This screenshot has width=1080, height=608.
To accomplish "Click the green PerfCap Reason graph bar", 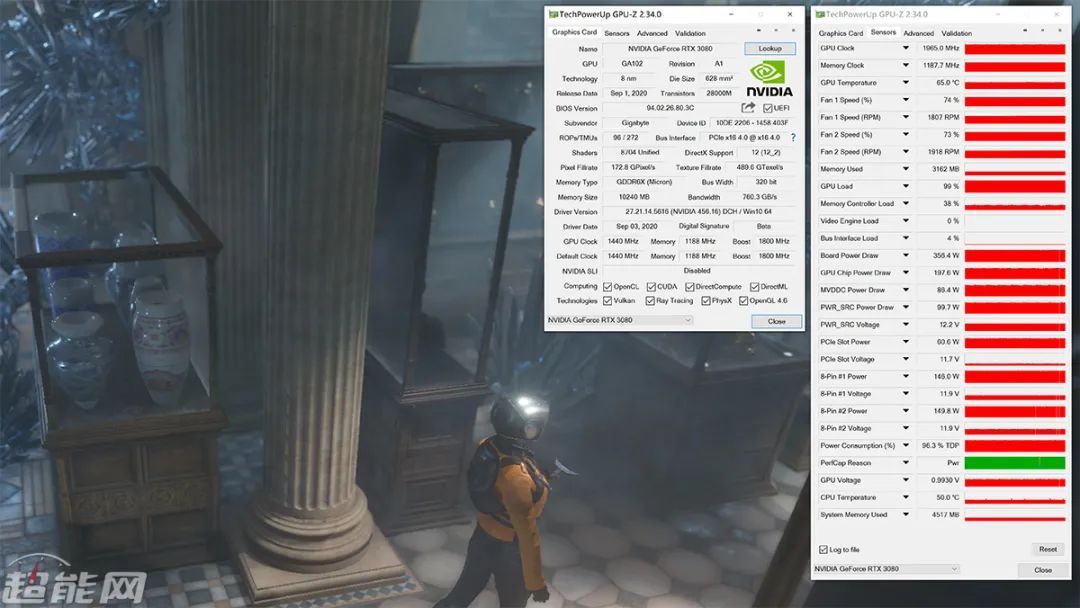I will coord(1015,463).
